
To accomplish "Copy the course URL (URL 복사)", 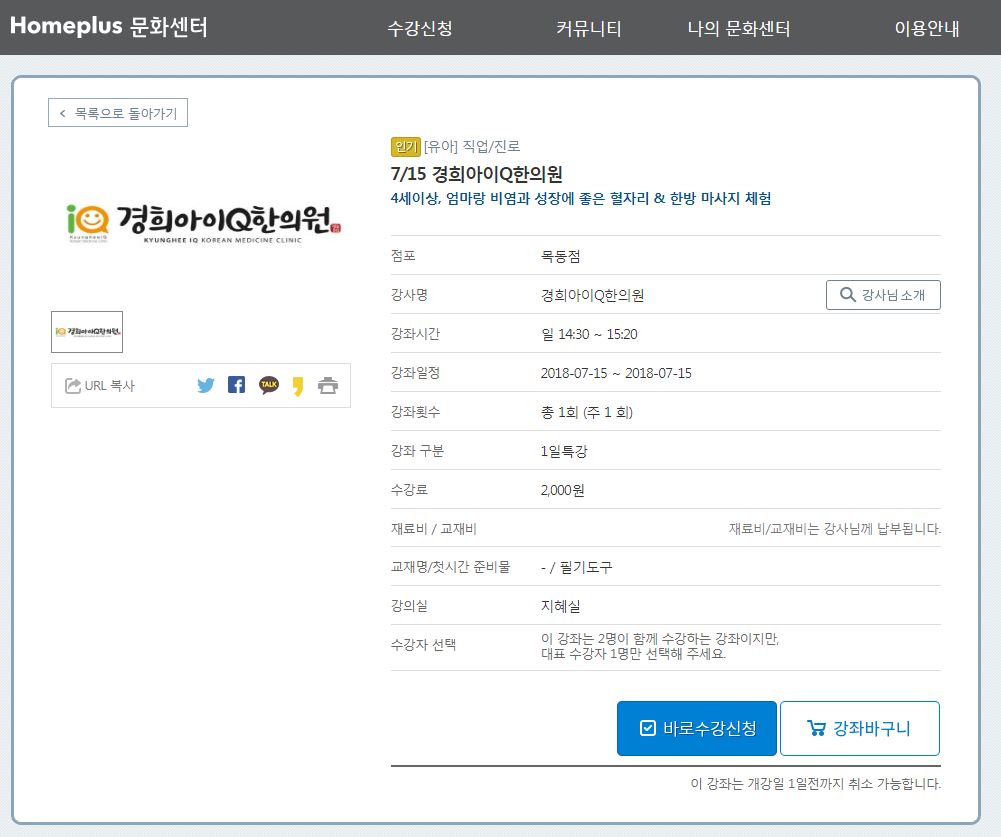I will pos(100,386).
